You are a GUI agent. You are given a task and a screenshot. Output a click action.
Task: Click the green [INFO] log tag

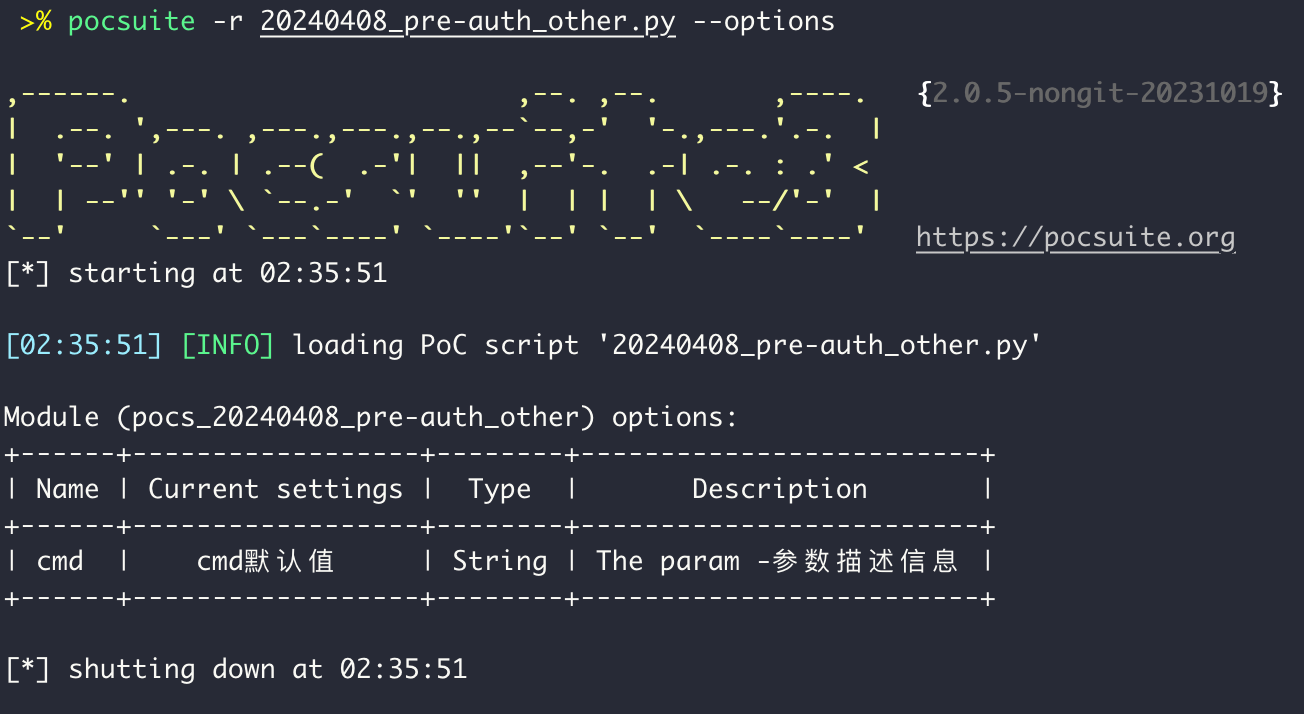click(227, 345)
